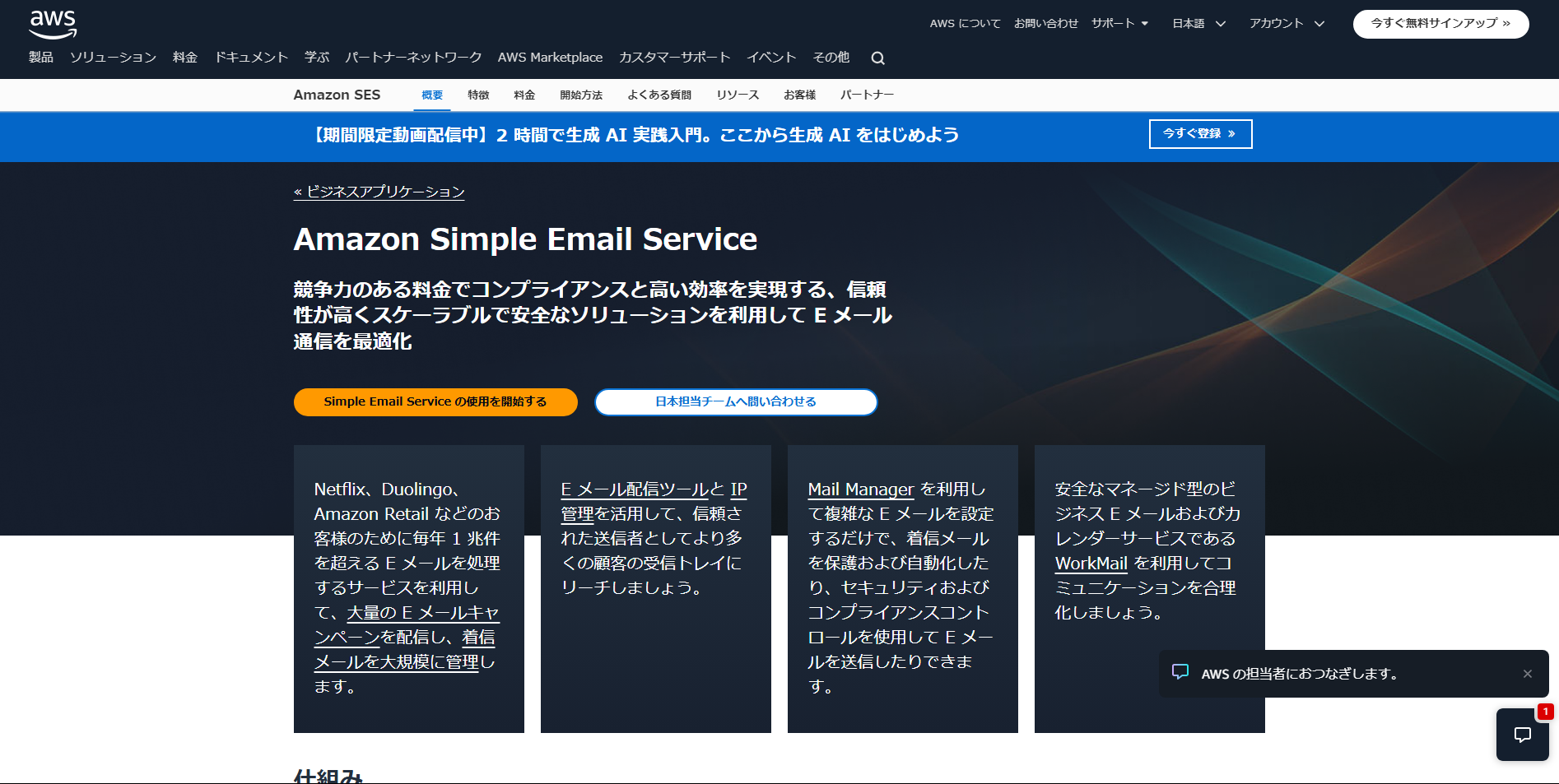The height and width of the screenshot is (784, 1559).
Task: Select the 特徴 tab
Action: coord(478,95)
